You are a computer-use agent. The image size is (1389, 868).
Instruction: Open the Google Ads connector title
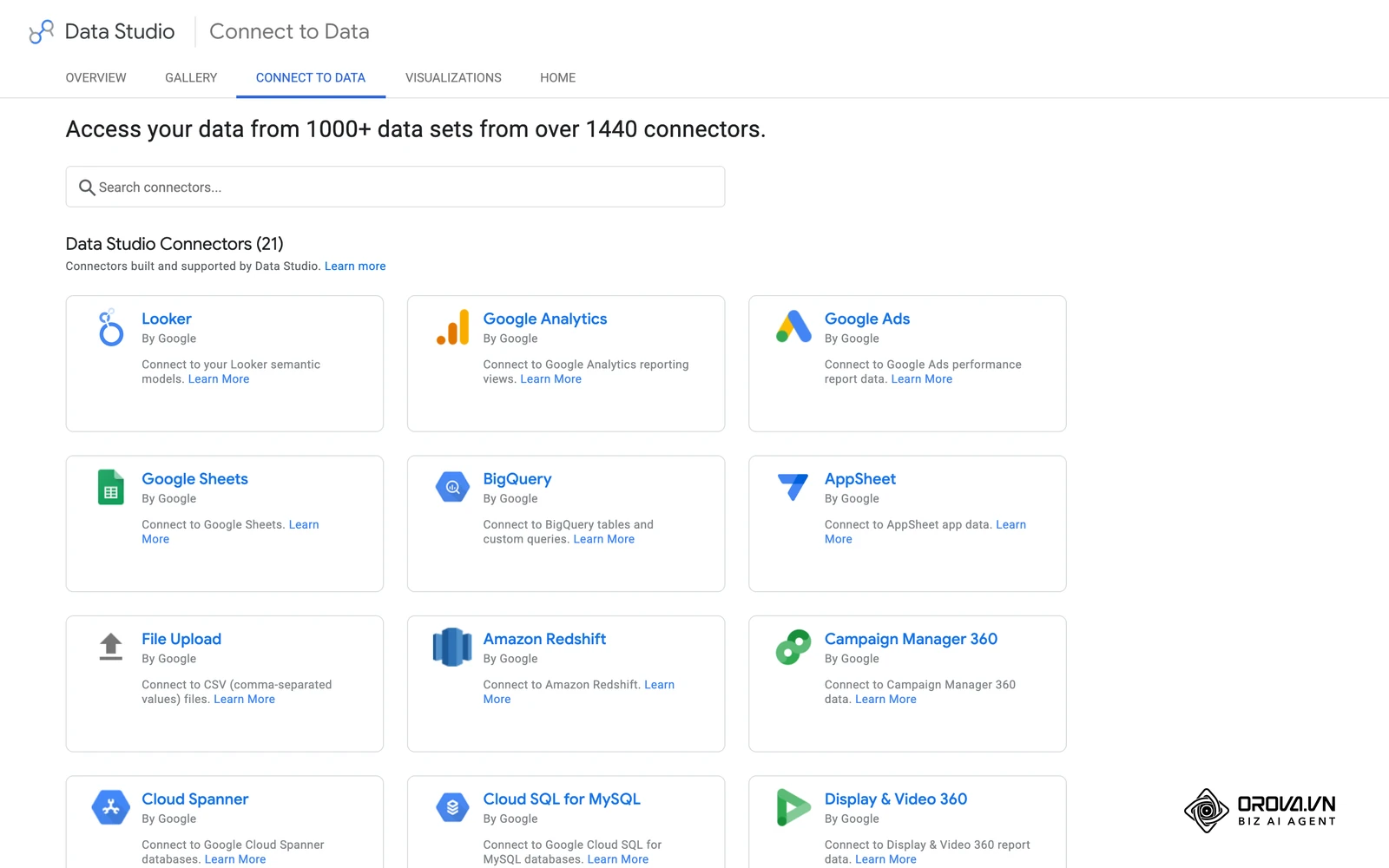coord(867,319)
